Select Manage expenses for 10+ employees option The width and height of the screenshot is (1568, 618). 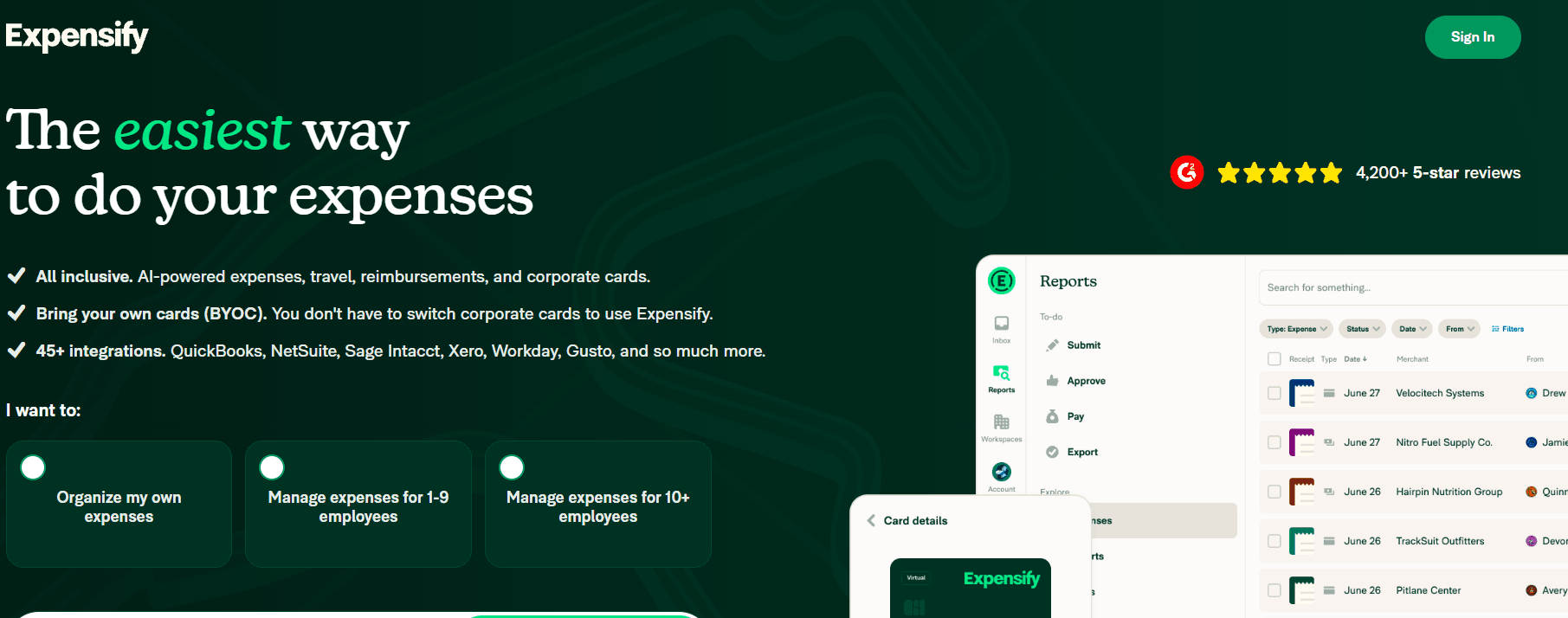pyautogui.click(x=598, y=504)
